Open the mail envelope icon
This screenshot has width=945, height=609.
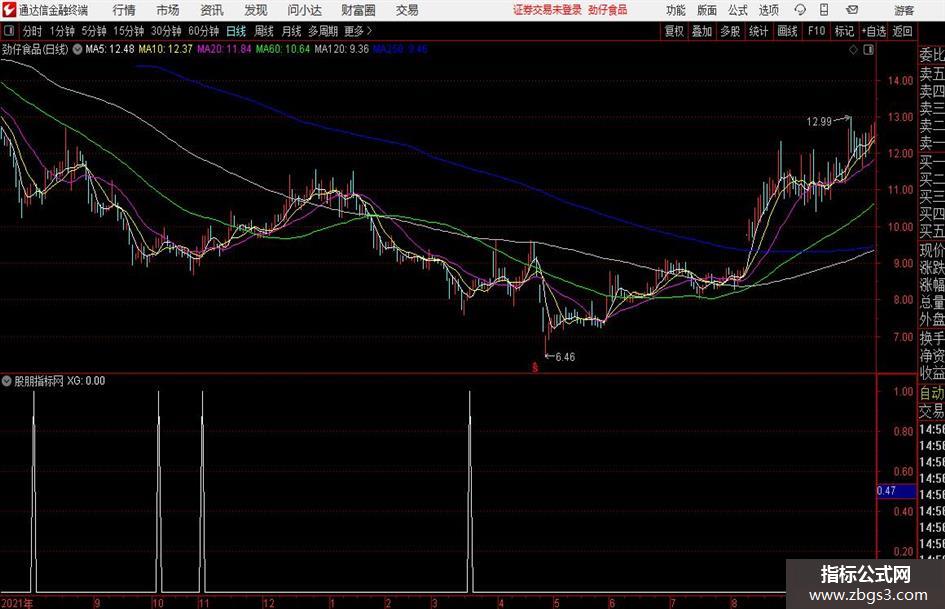852,10
